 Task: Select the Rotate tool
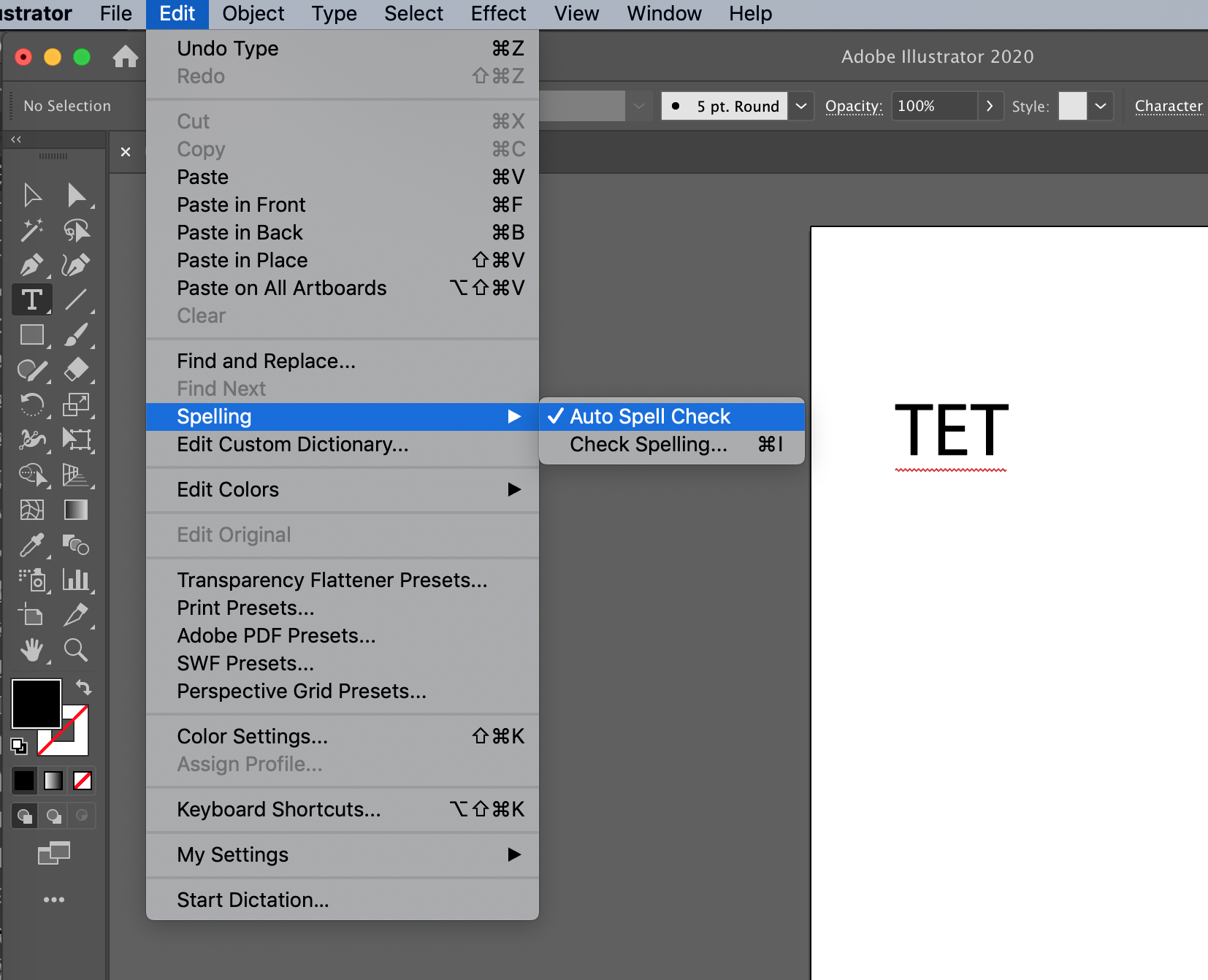coord(32,405)
